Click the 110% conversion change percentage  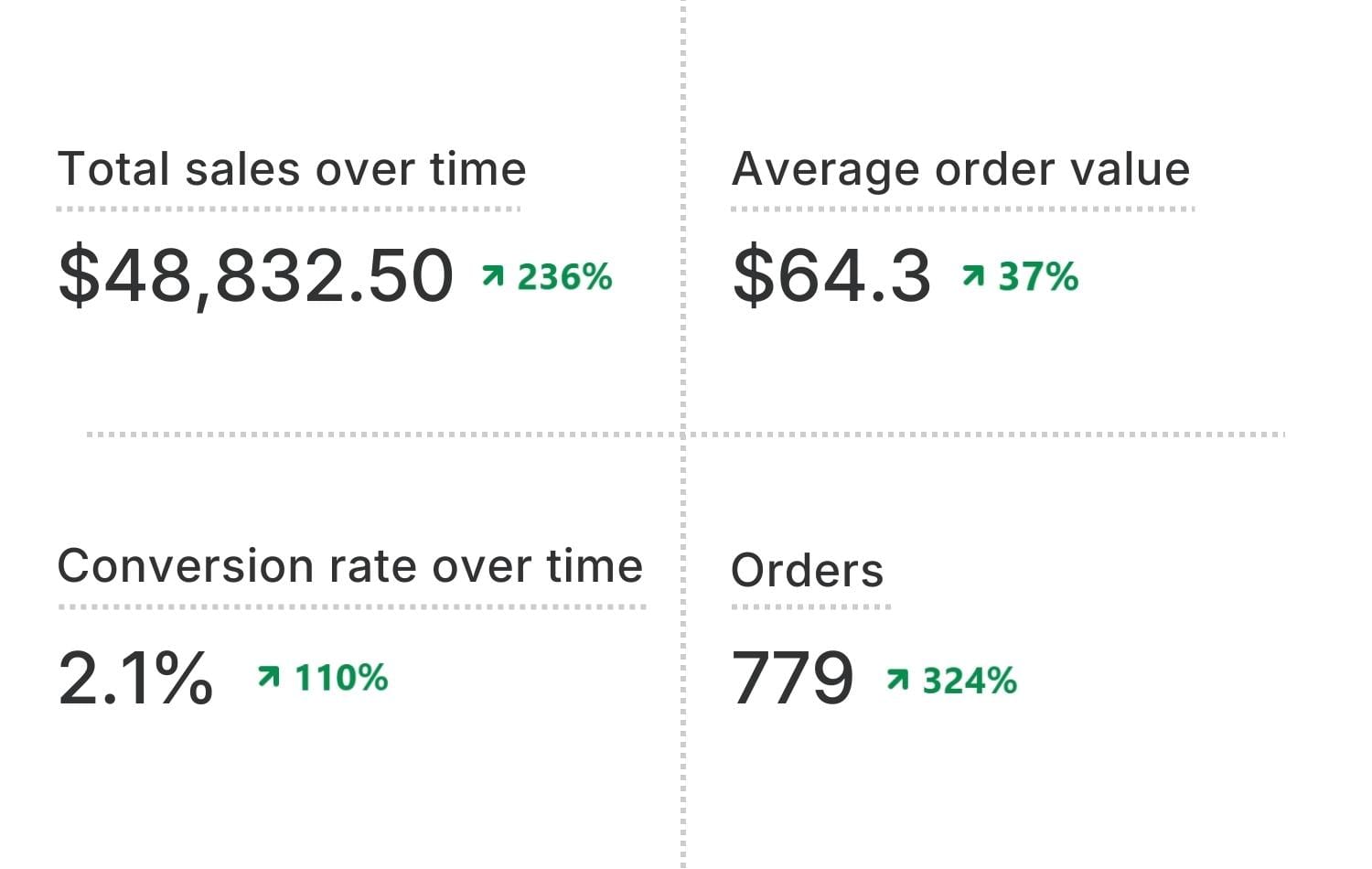341,678
